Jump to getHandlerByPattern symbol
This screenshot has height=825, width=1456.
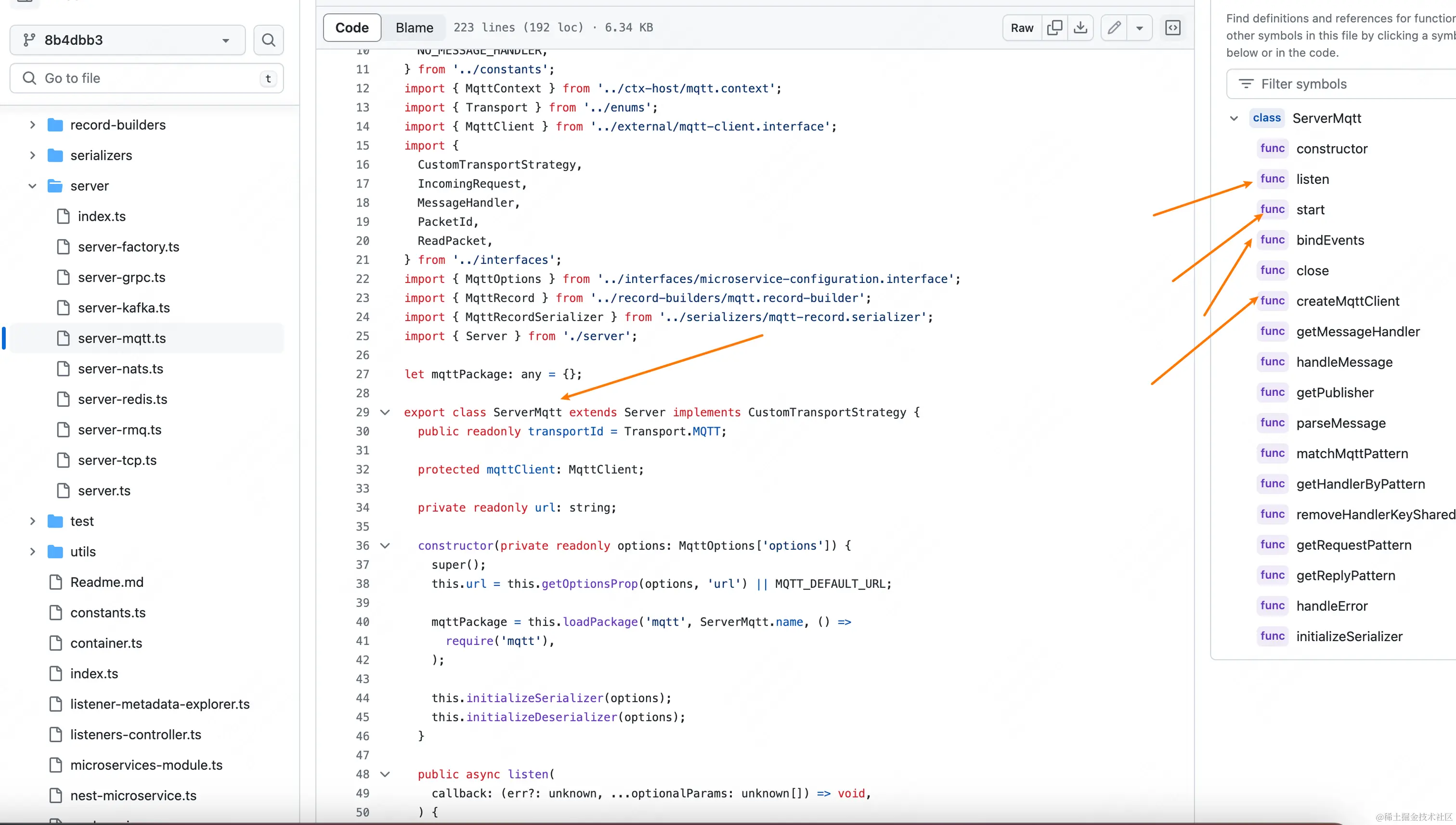pyautogui.click(x=1361, y=485)
